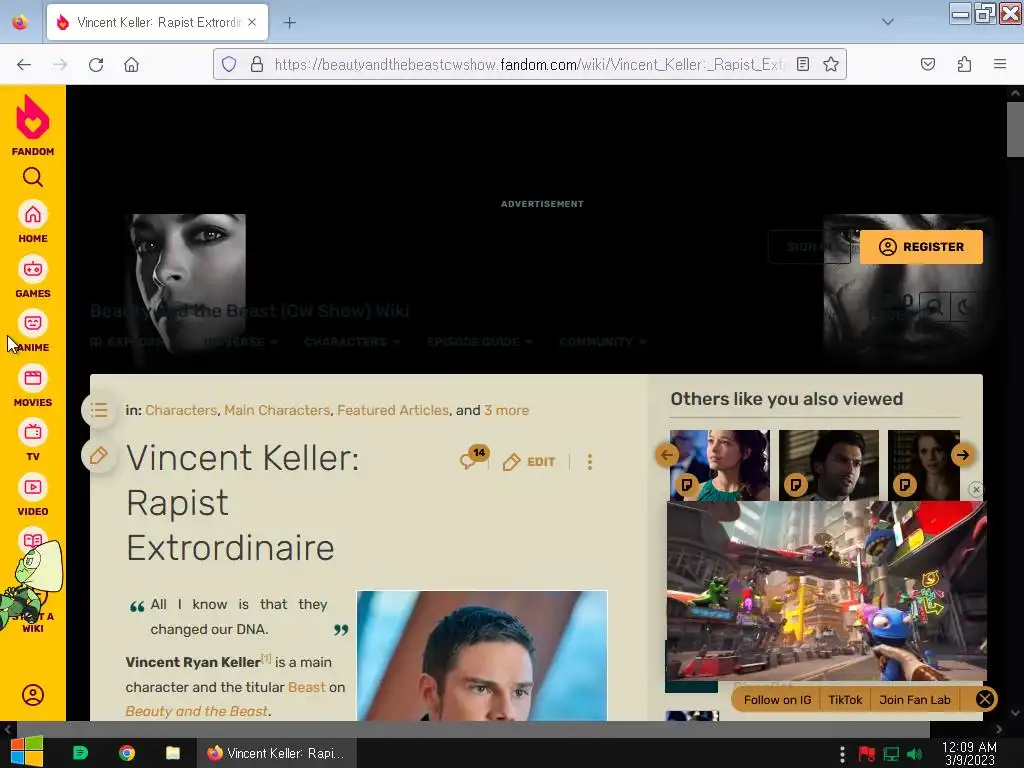Open the user profile icon in sidebar
The image size is (1024, 768).
33,695
